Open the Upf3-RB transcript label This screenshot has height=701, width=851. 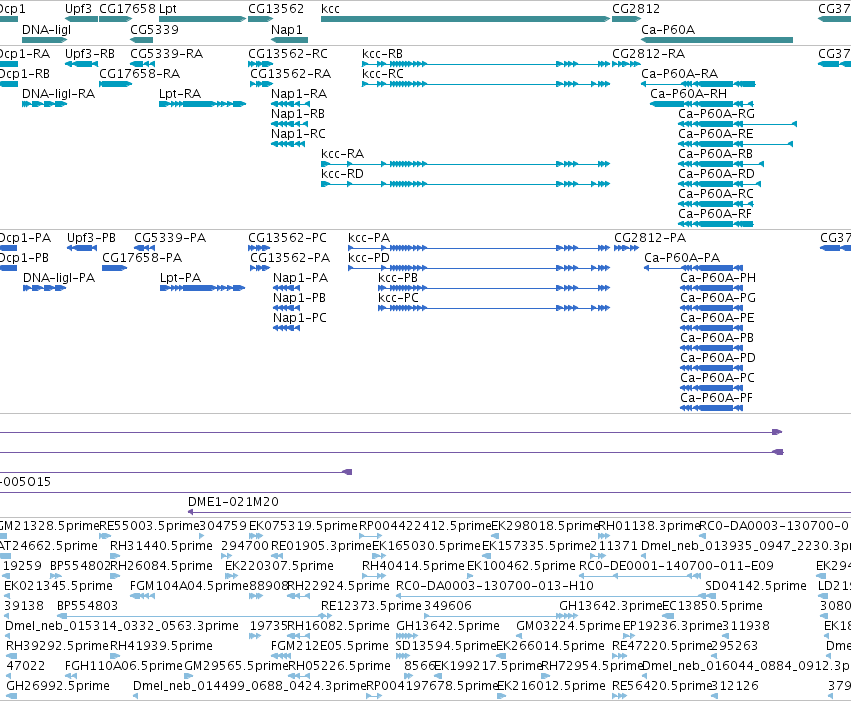(90, 54)
